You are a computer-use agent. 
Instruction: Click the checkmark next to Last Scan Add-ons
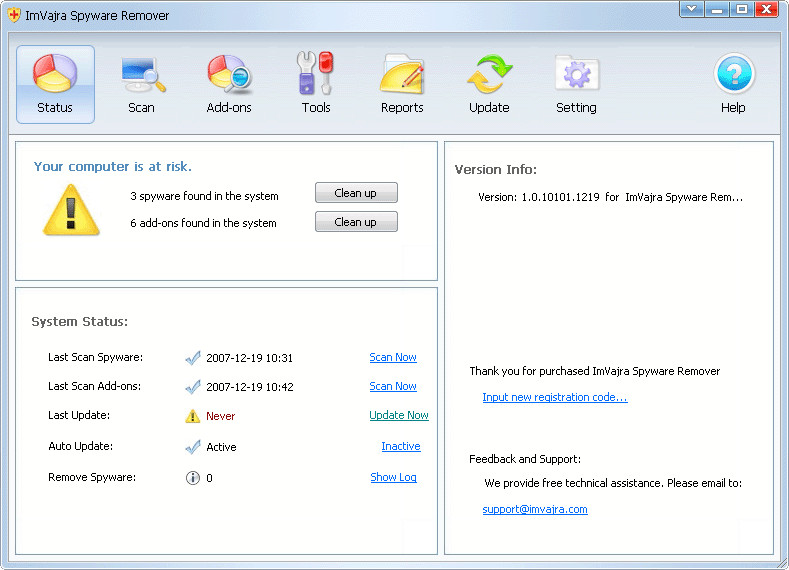[193, 387]
